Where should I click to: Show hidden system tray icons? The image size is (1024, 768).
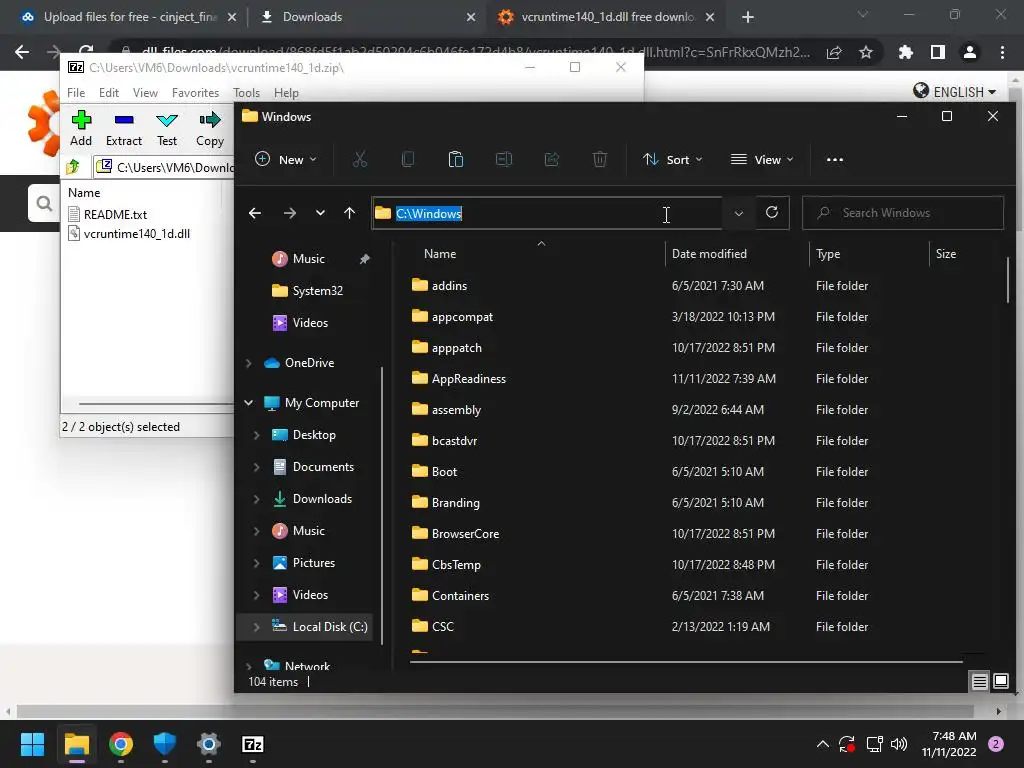coord(823,744)
